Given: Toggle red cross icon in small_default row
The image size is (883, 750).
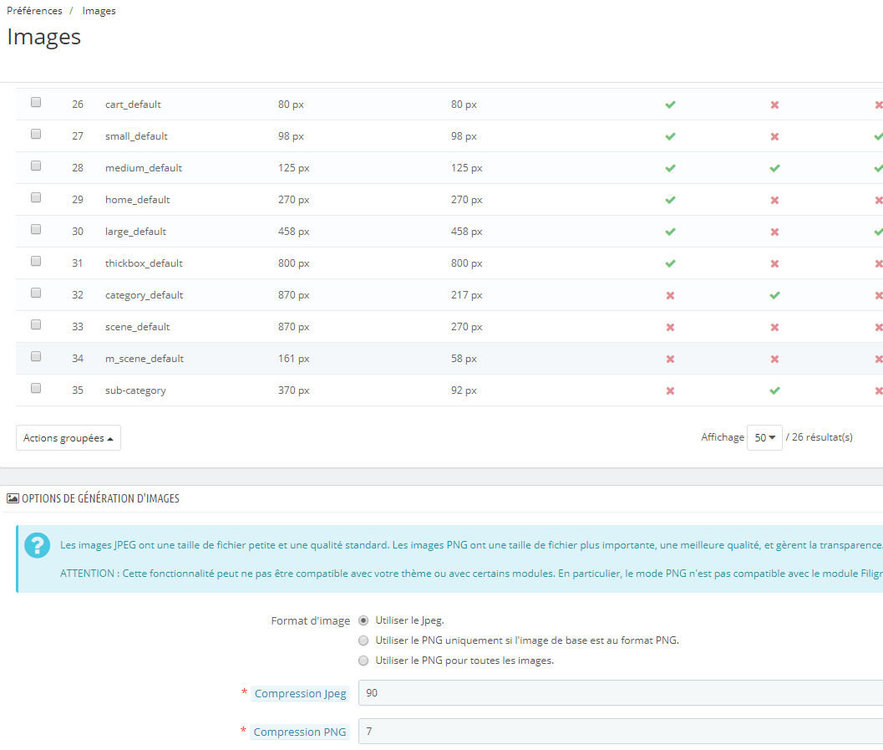Looking at the screenshot, I should click(775, 136).
